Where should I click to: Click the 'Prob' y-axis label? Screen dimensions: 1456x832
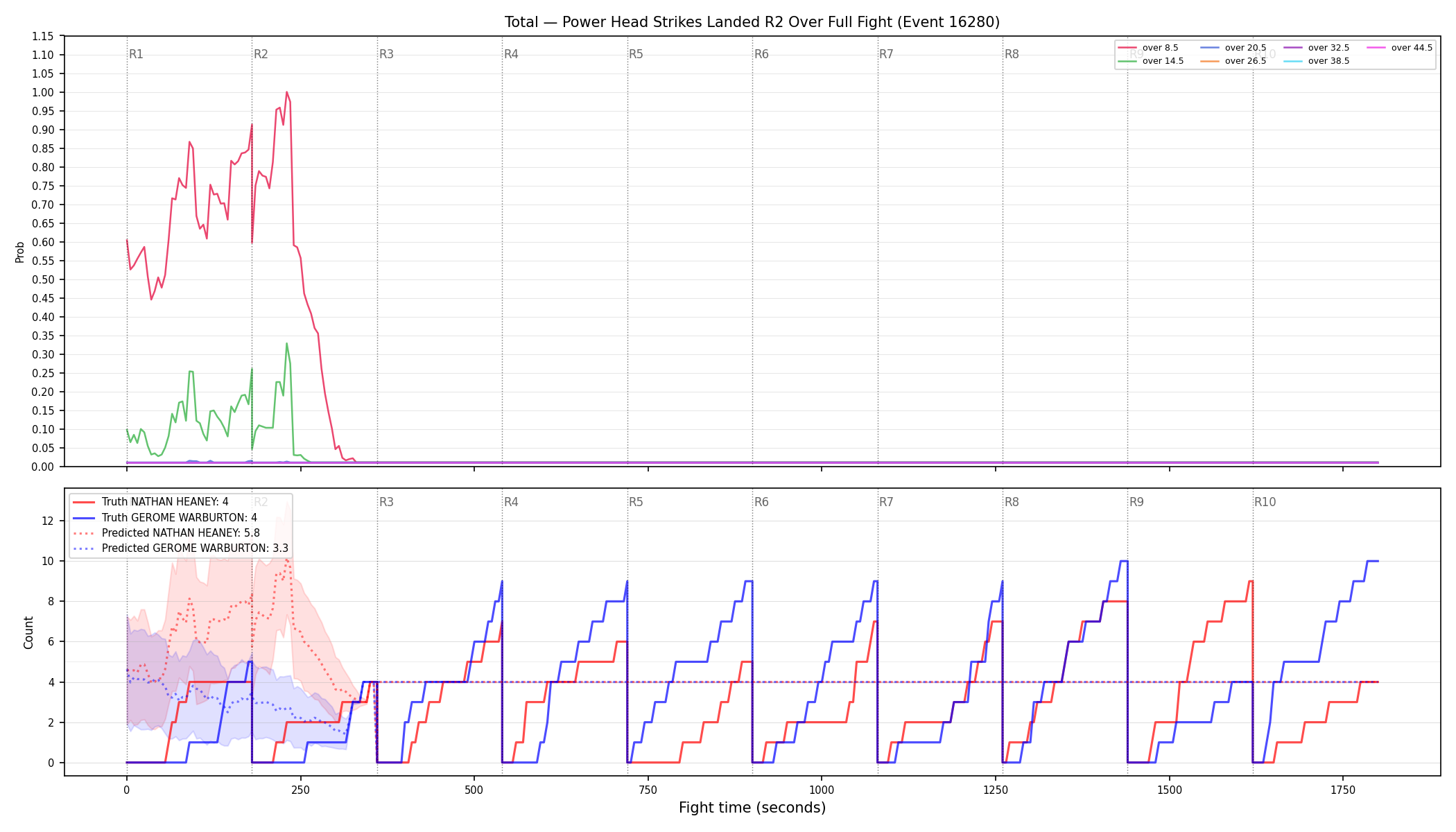coord(20,252)
